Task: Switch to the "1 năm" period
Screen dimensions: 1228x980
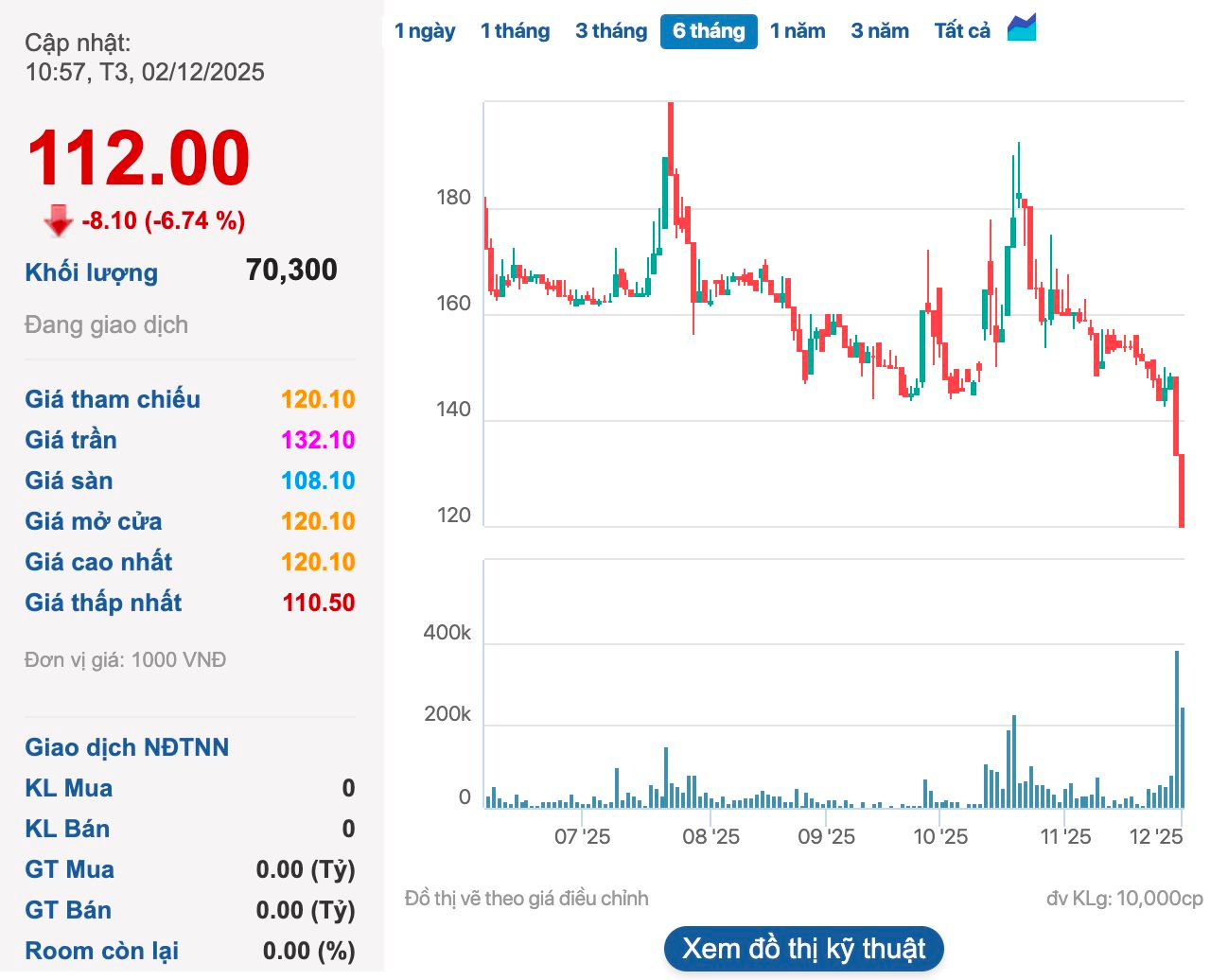Action: point(798,29)
